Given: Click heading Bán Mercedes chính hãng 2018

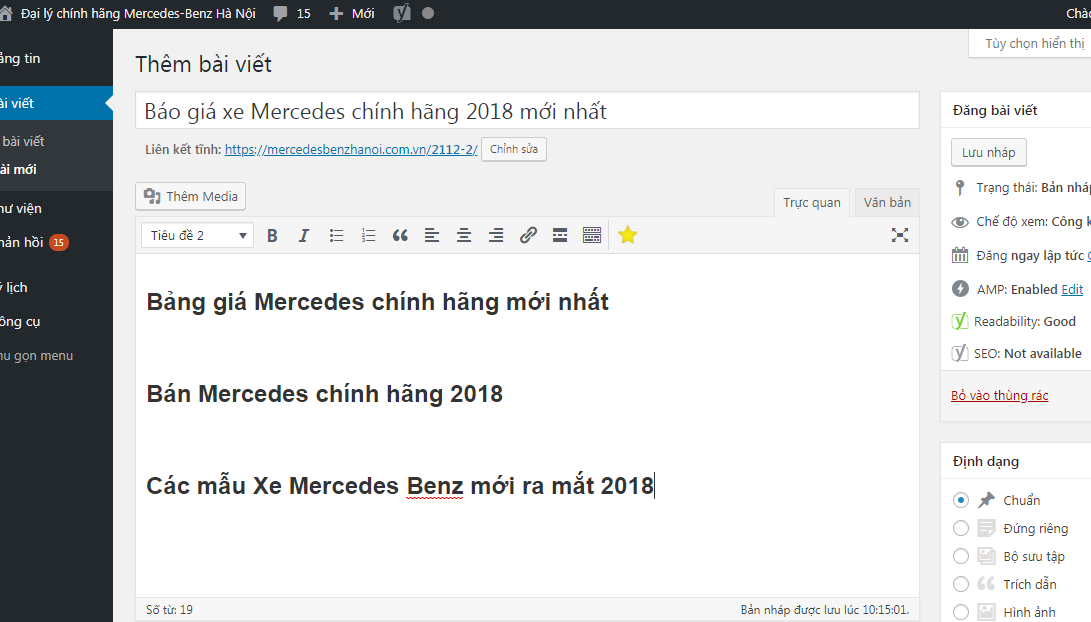Looking at the screenshot, I should pos(324,394).
